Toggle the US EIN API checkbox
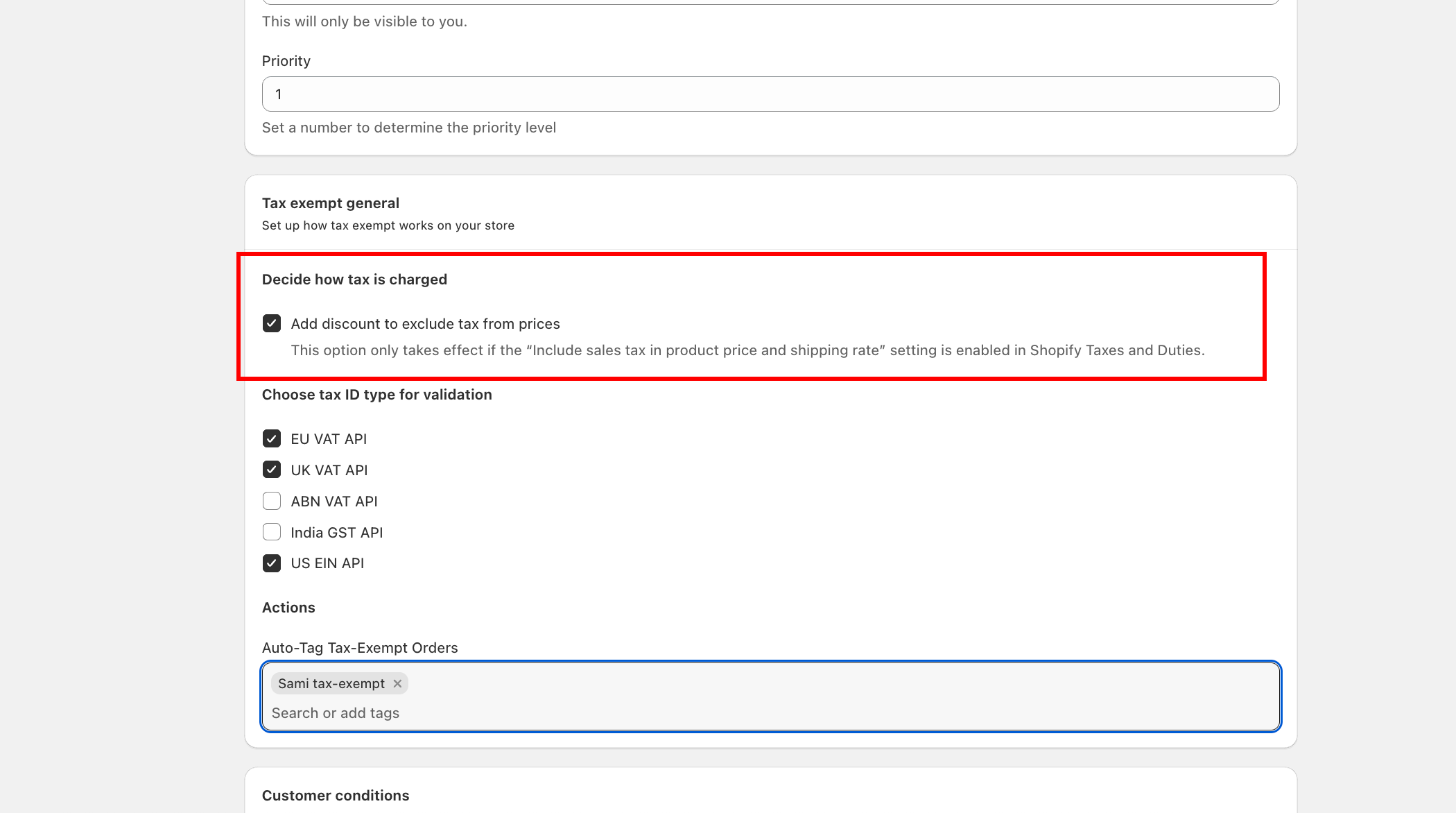The image size is (1456, 813). [x=272, y=563]
